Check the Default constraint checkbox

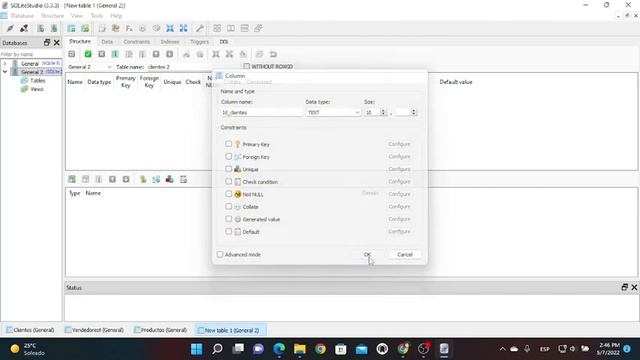229,231
